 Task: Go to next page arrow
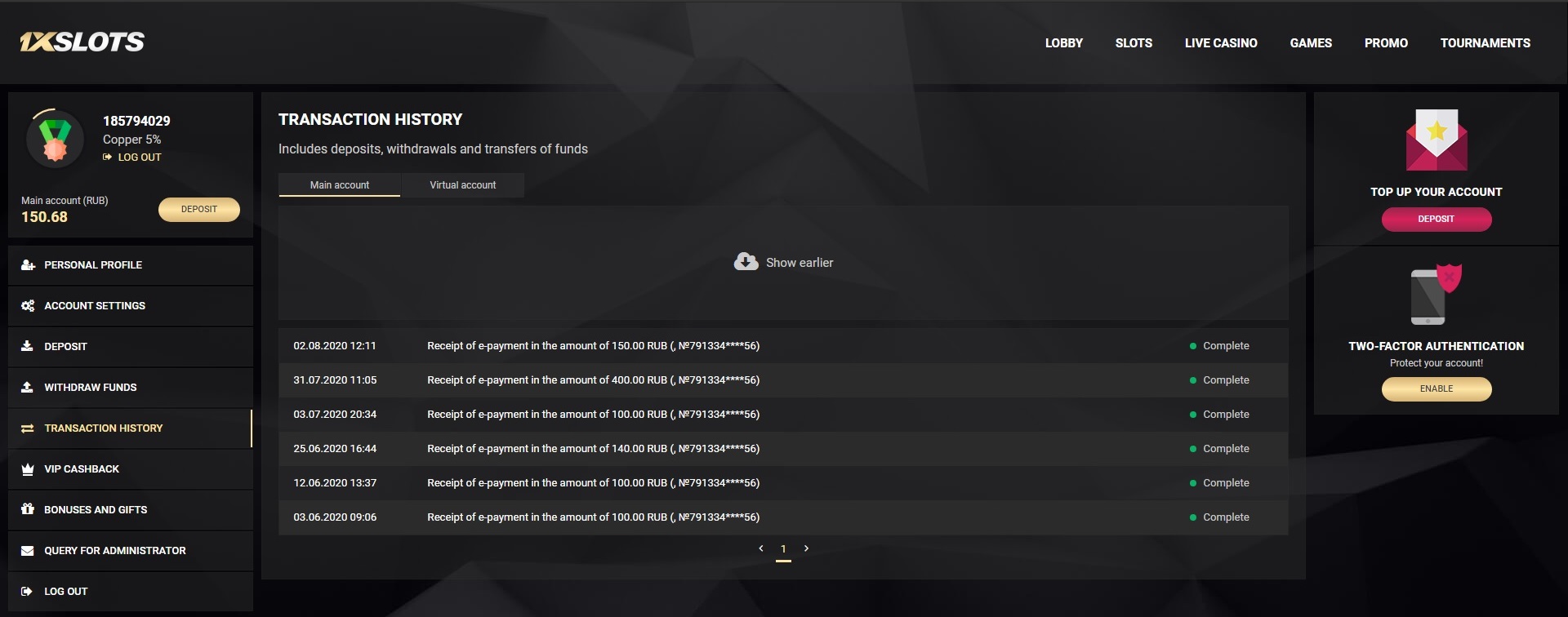pyautogui.click(x=806, y=548)
